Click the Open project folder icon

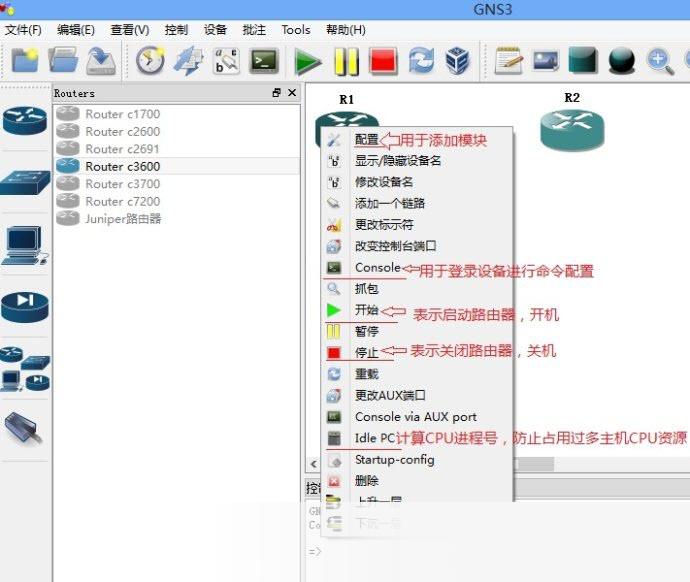point(63,61)
